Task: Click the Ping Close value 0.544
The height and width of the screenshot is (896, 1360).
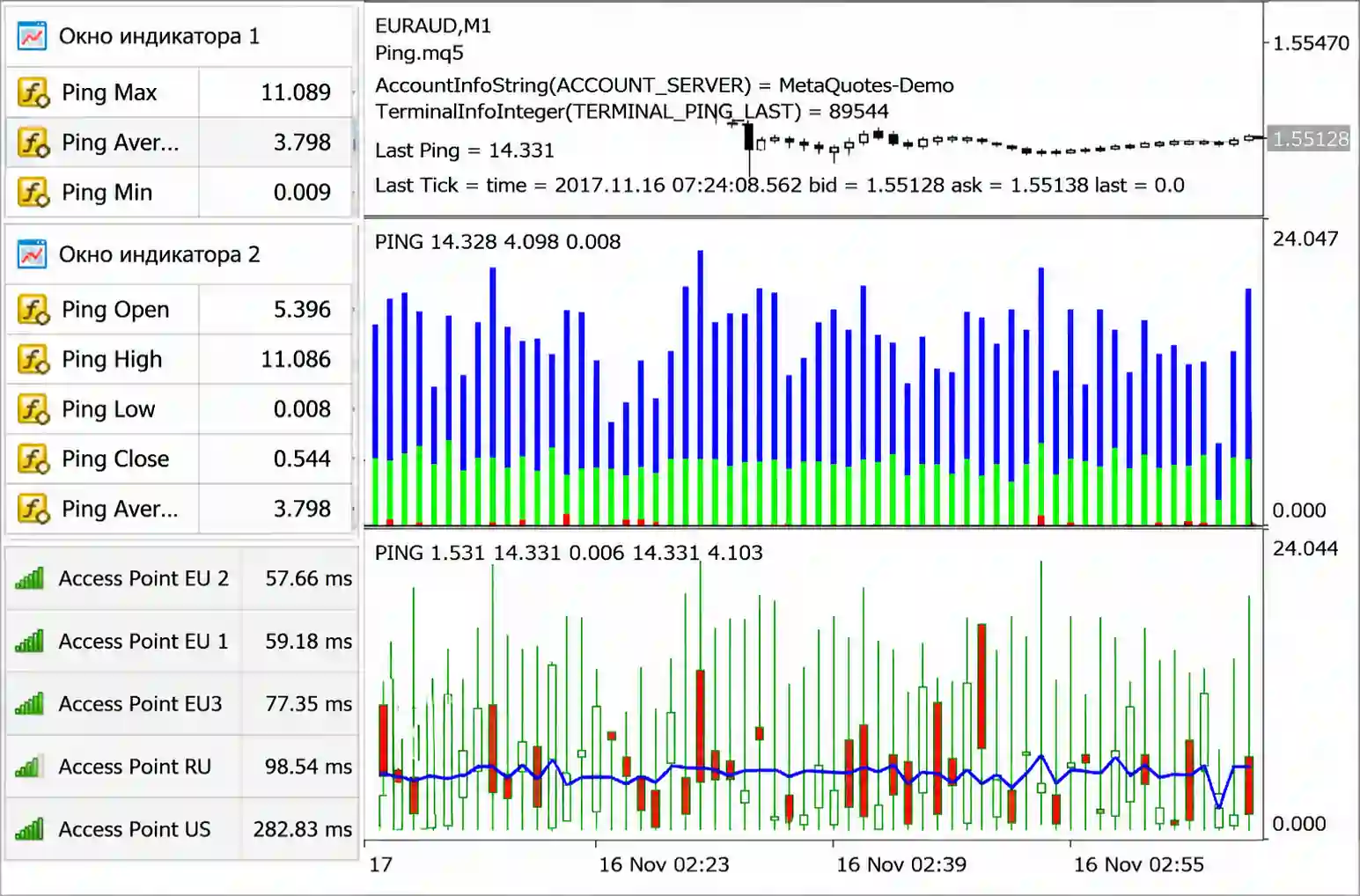Action: 302,459
